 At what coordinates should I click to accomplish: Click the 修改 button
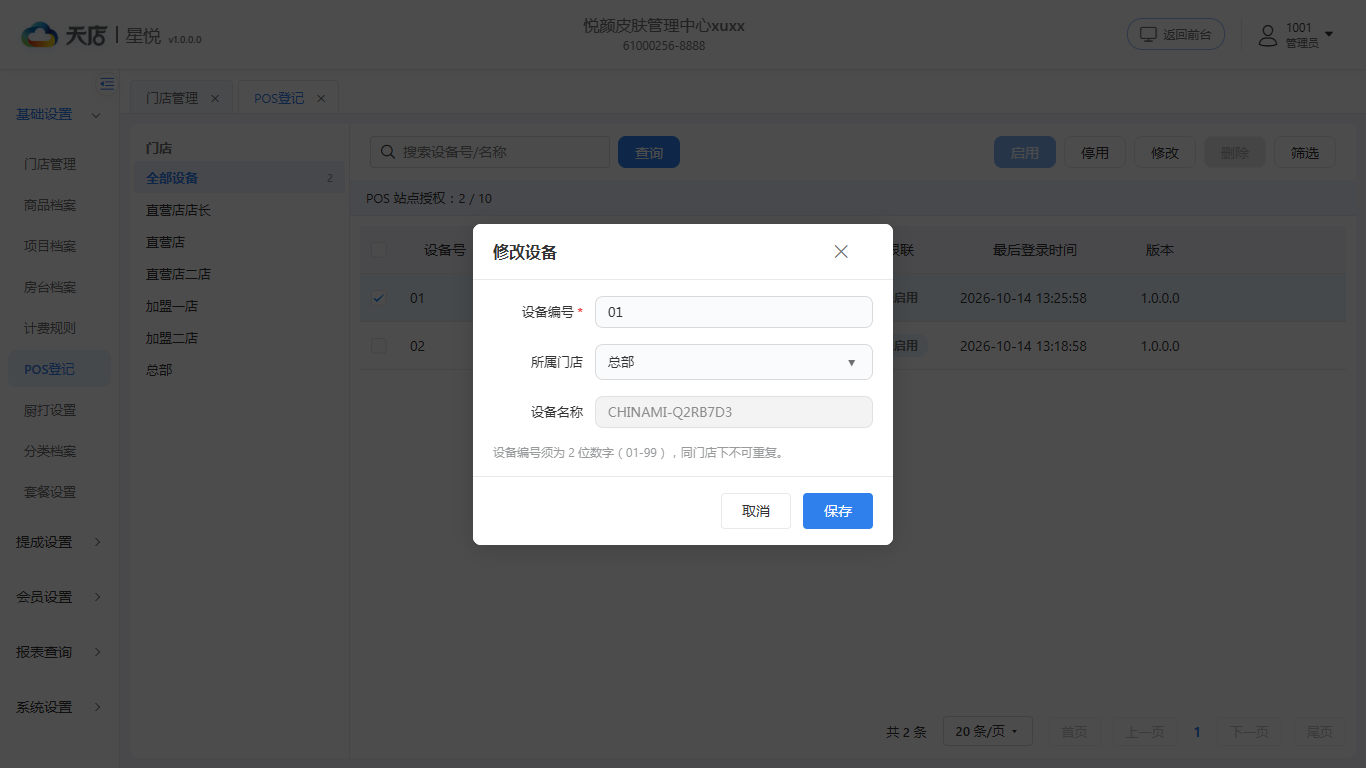(1165, 152)
